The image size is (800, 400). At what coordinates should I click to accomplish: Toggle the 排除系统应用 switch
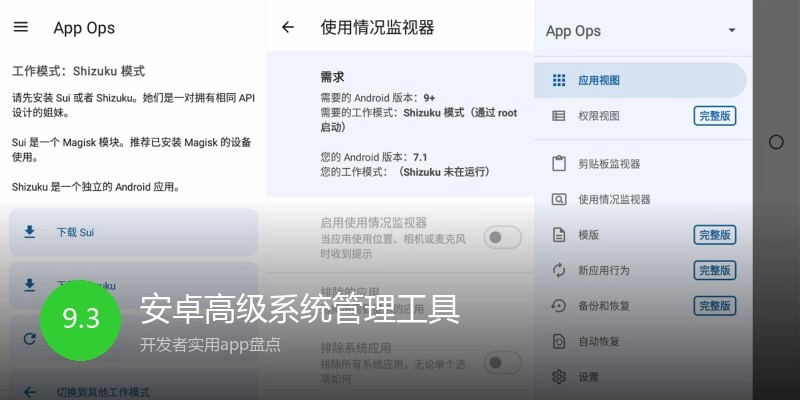(502, 362)
